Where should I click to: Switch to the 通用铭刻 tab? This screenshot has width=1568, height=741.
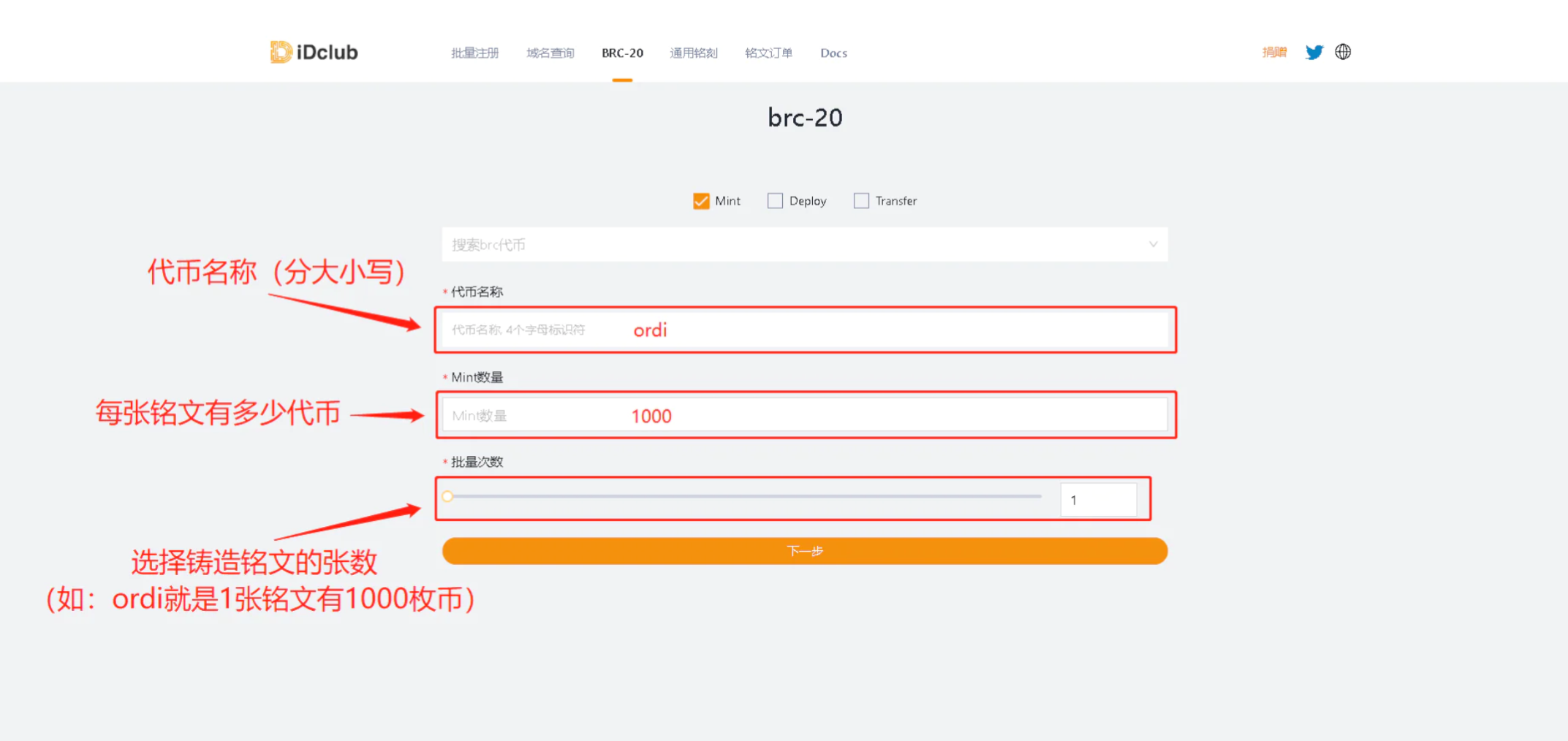pos(693,53)
